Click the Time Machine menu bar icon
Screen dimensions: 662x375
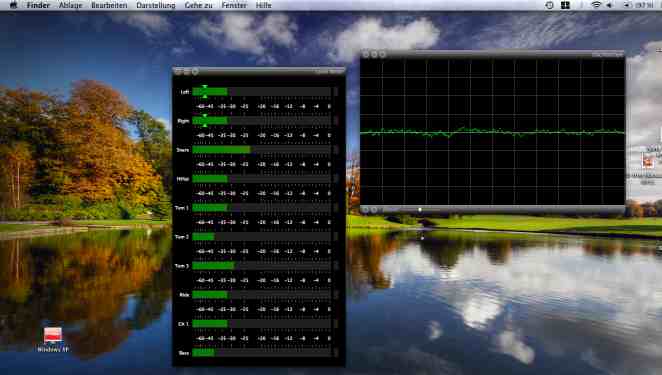click(549, 5)
